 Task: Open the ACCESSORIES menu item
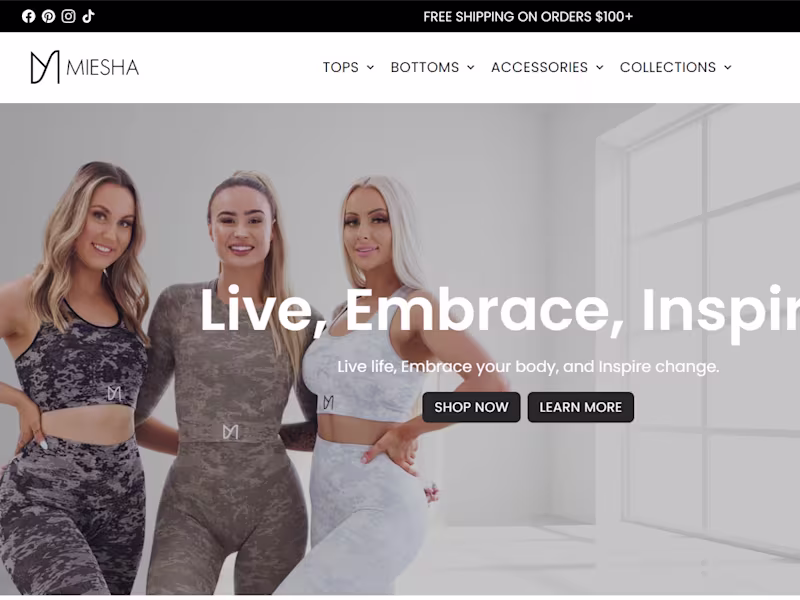539,67
